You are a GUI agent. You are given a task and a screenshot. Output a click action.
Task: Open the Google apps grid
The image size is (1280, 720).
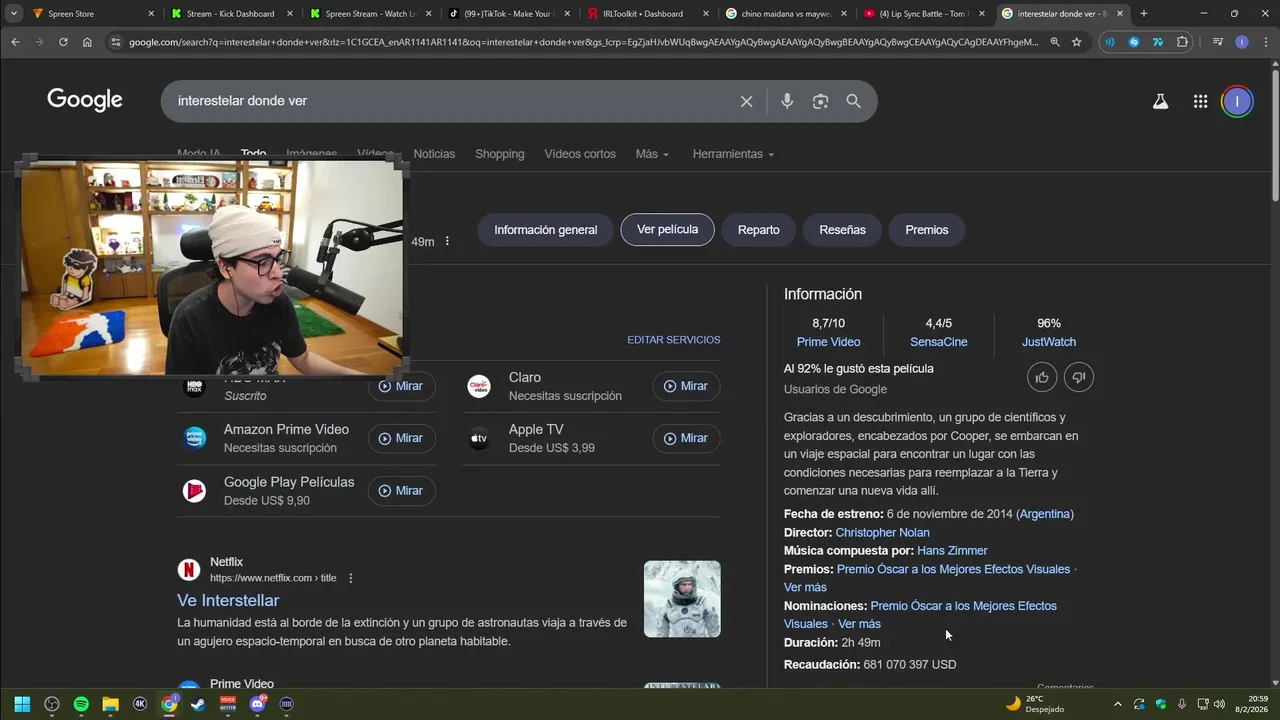point(1200,101)
